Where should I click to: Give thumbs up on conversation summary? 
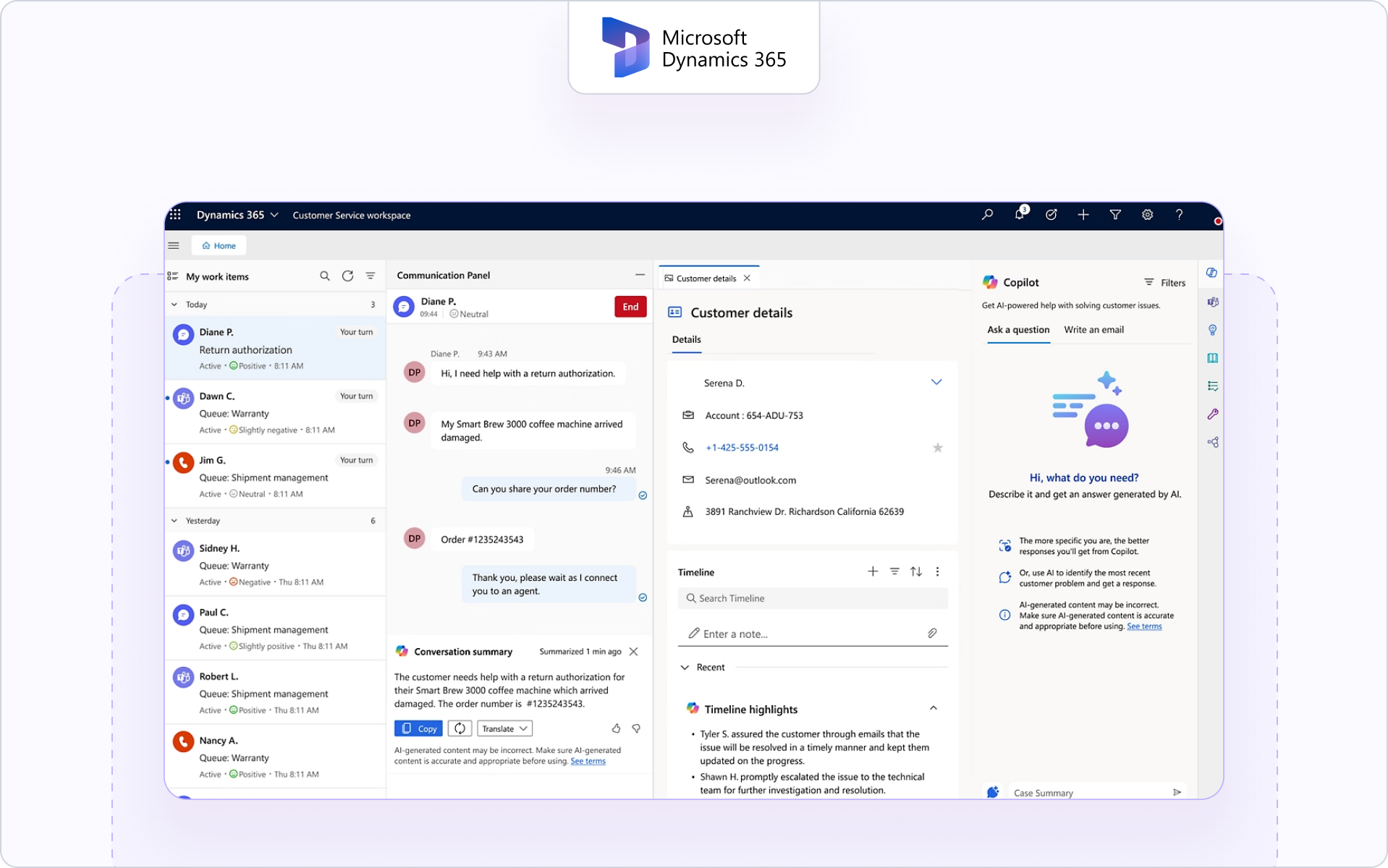click(x=616, y=728)
